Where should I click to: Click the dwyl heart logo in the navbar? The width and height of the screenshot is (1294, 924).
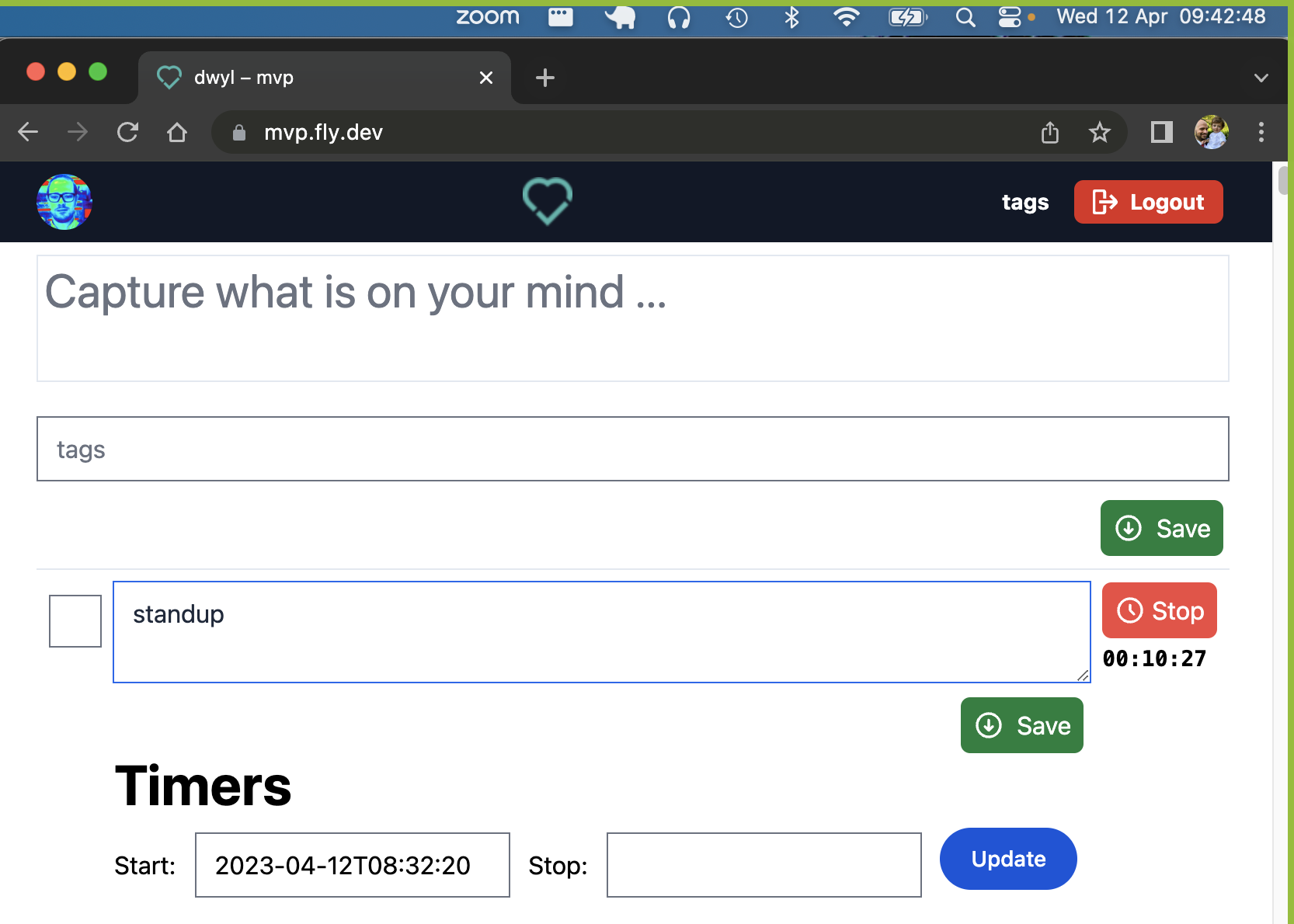(x=547, y=201)
